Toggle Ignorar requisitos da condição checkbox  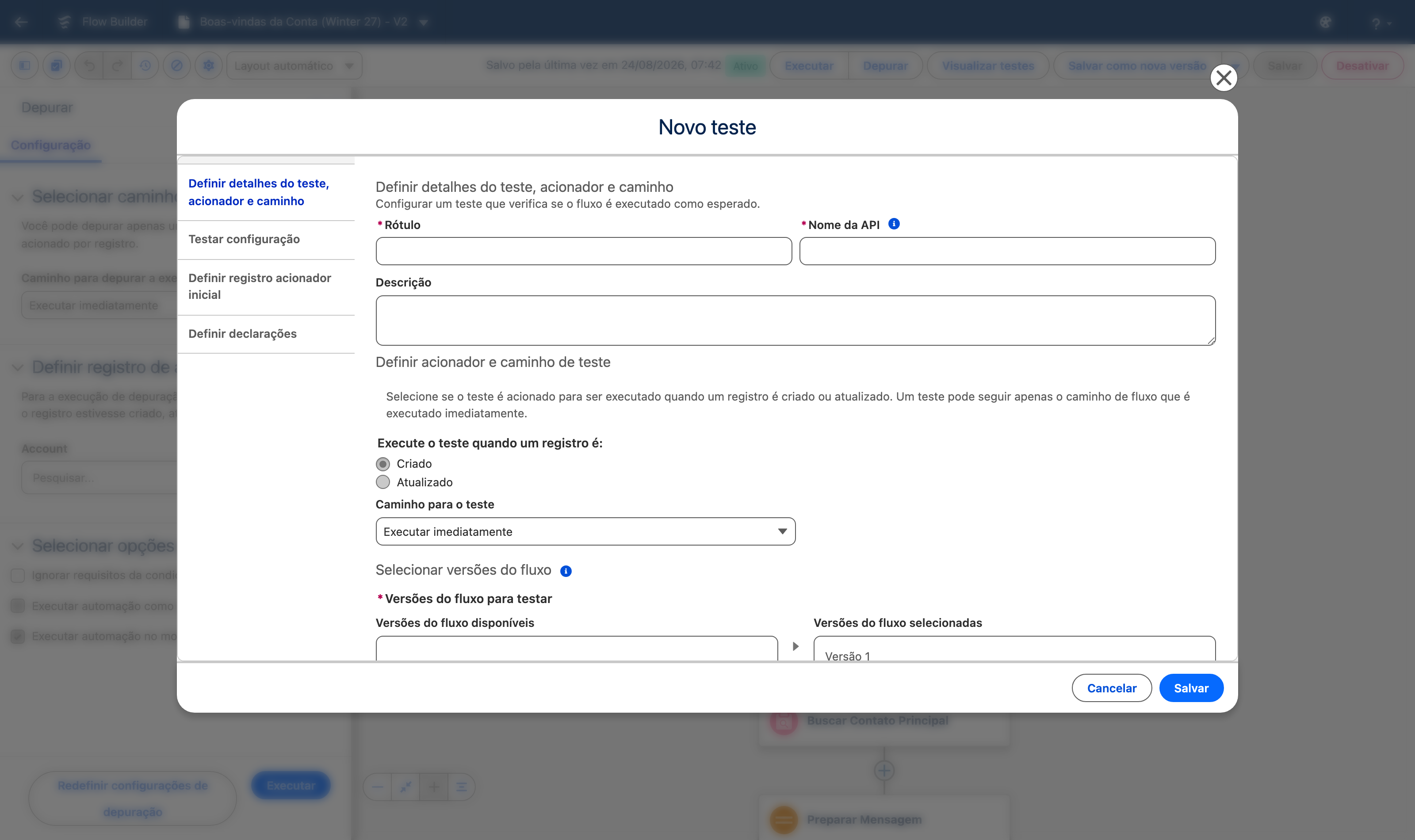coord(18,576)
